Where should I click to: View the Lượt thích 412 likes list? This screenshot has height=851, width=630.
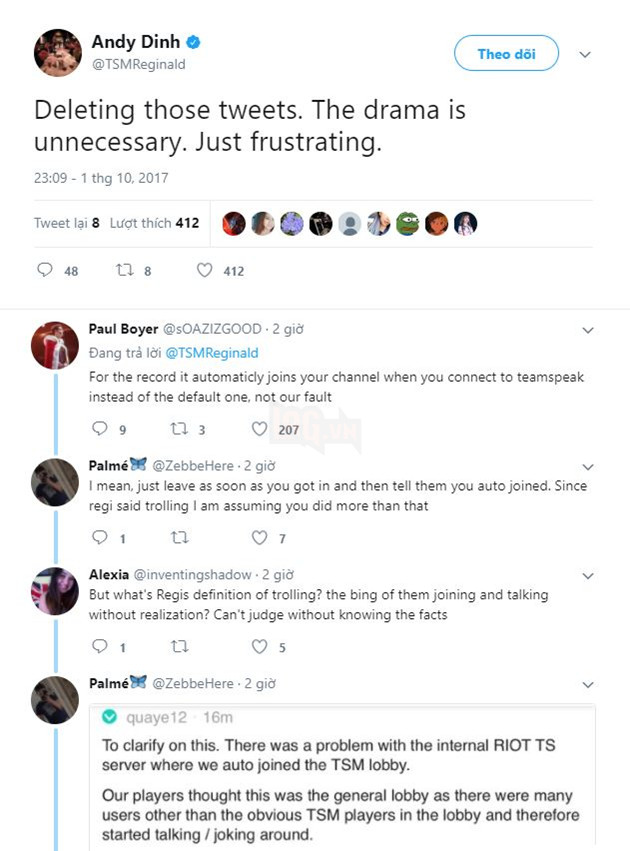point(154,223)
